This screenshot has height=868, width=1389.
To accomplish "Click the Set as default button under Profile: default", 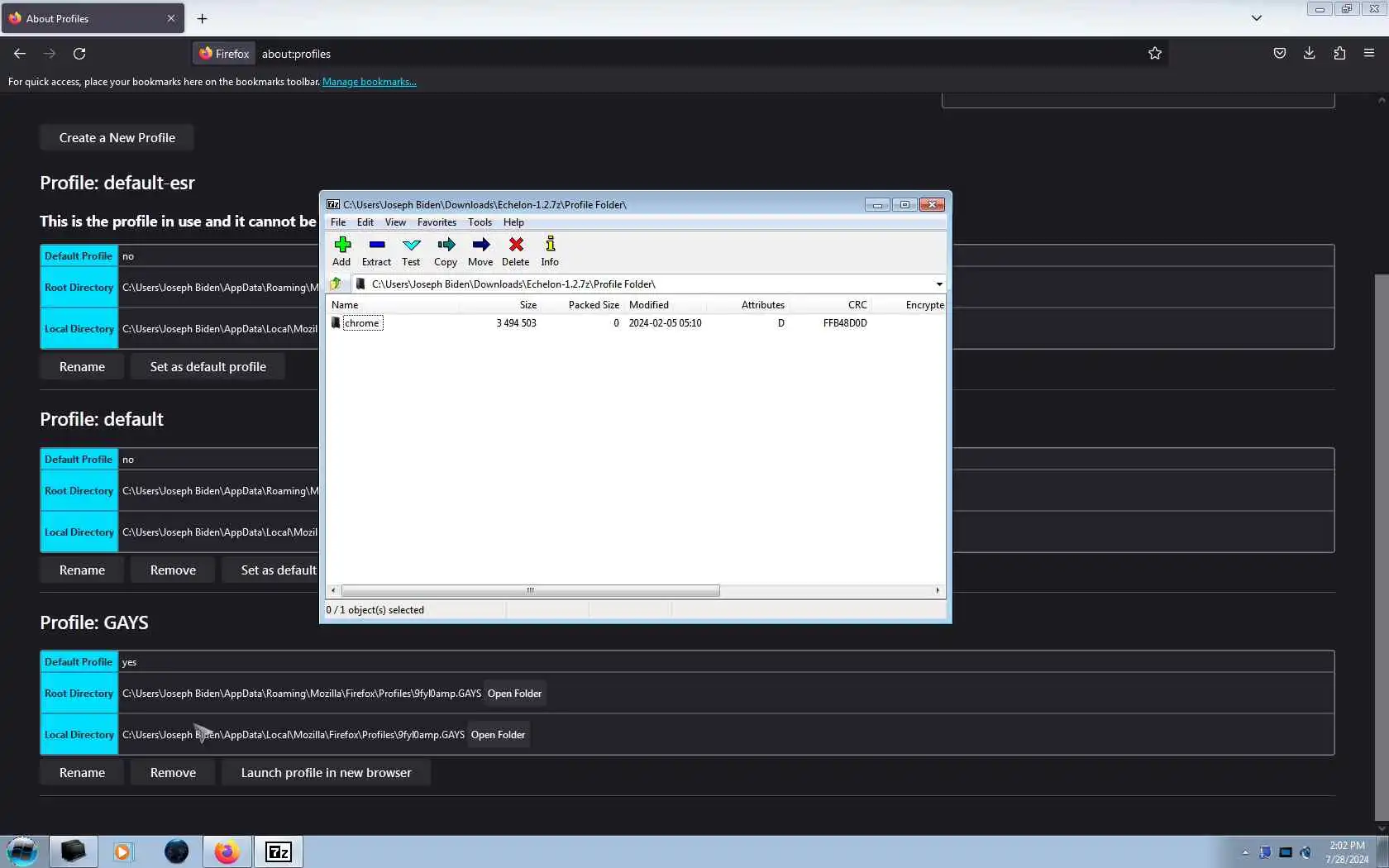I will [271, 570].
